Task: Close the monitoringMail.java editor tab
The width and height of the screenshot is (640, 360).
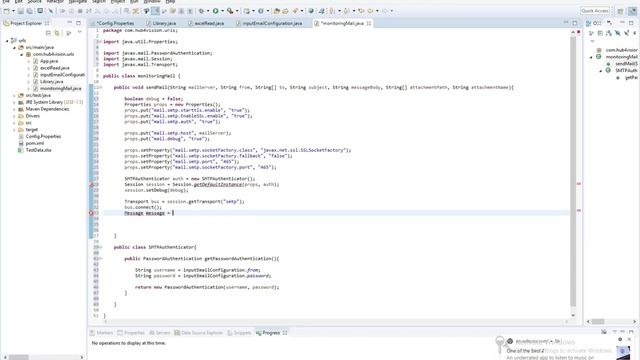Action: tap(369, 23)
